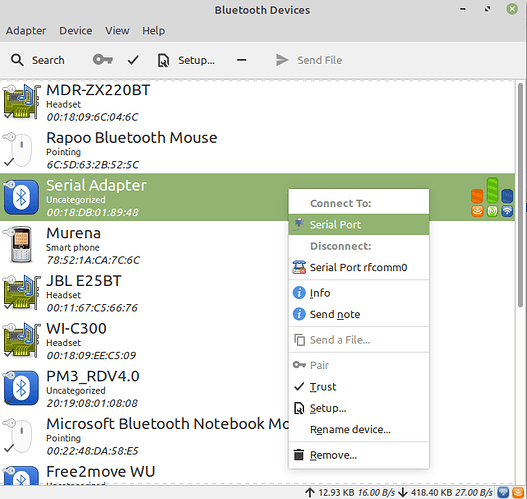Screen dimensions: 527x499
Task: Choose Send a File... menu entry
Action: point(359,340)
